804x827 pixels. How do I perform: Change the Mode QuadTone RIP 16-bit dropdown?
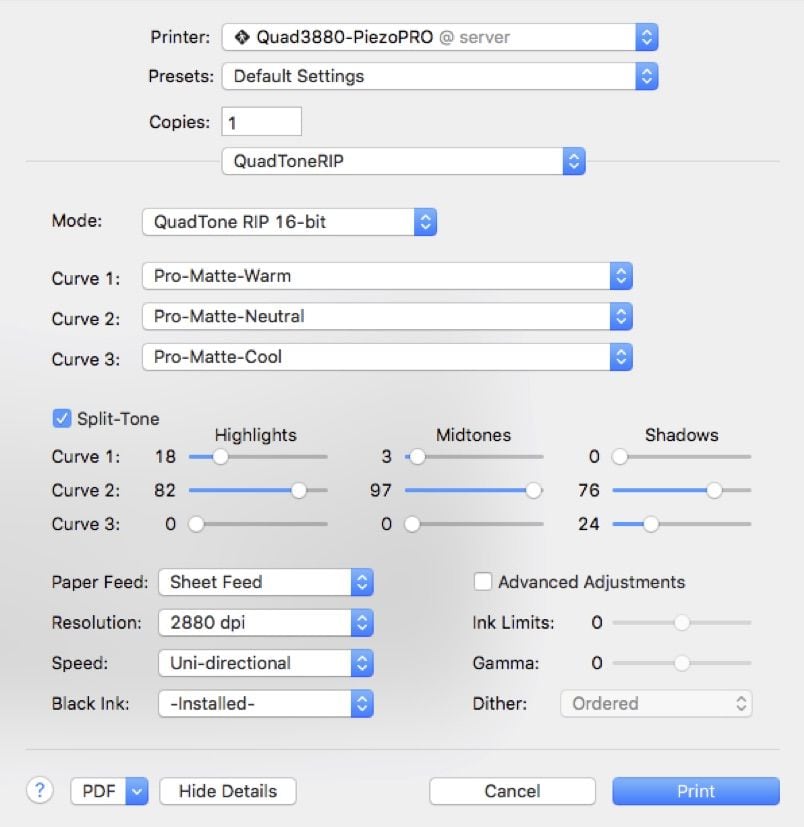289,222
